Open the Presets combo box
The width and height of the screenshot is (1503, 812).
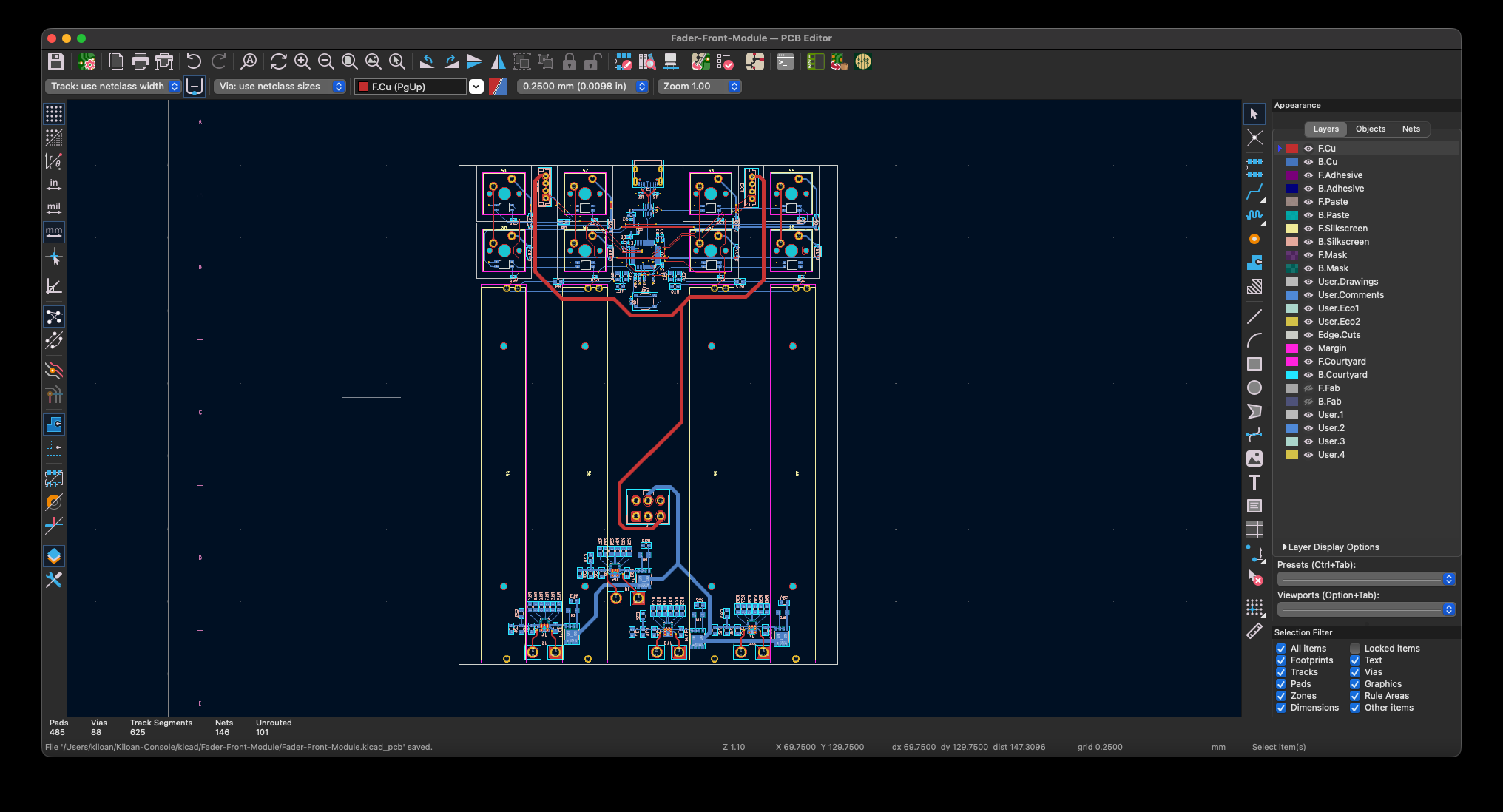1366,579
